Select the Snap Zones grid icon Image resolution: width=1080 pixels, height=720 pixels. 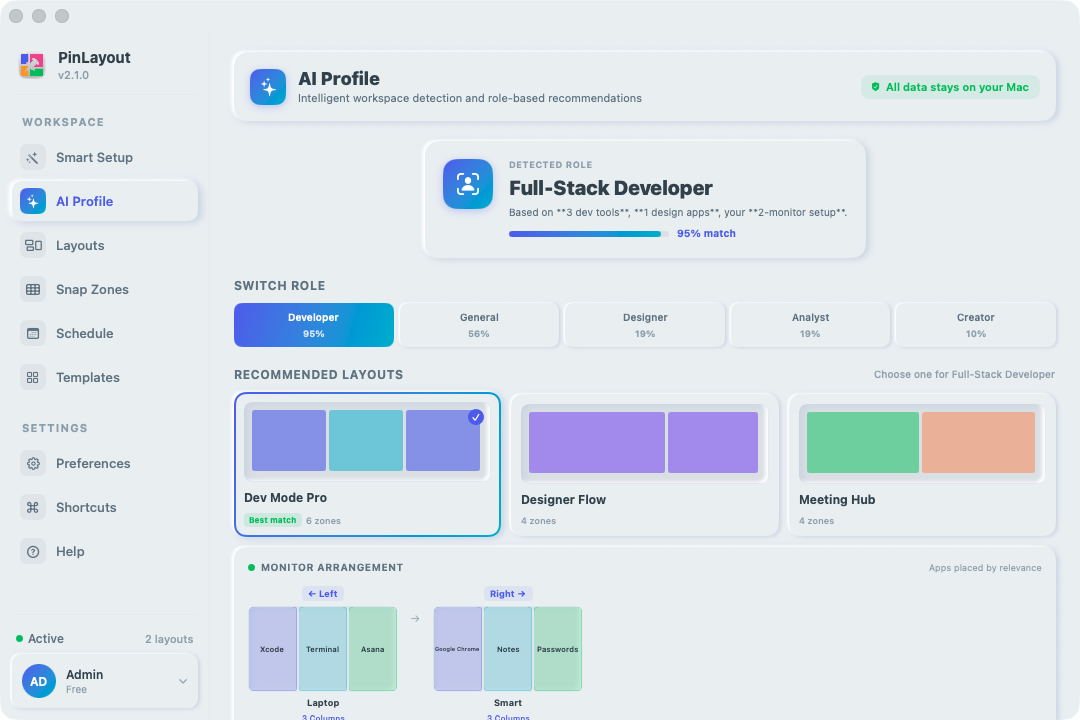32,289
